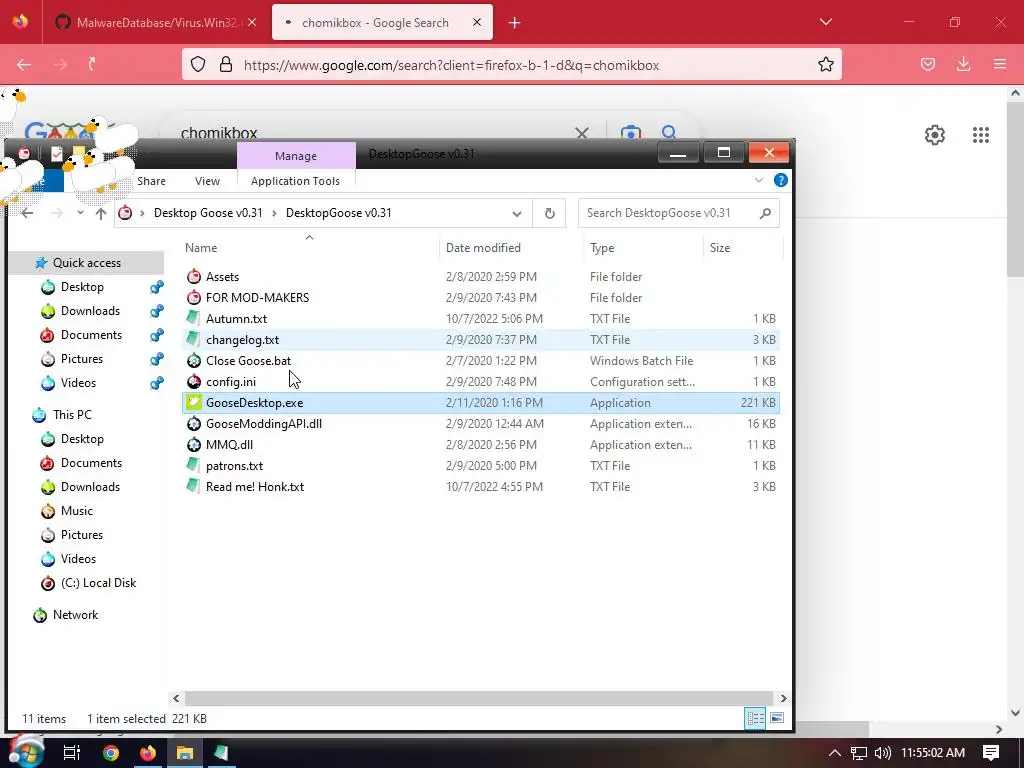Click the Explorer horizontal scrollbar
This screenshot has width=1024, height=768.
click(x=479, y=698)
